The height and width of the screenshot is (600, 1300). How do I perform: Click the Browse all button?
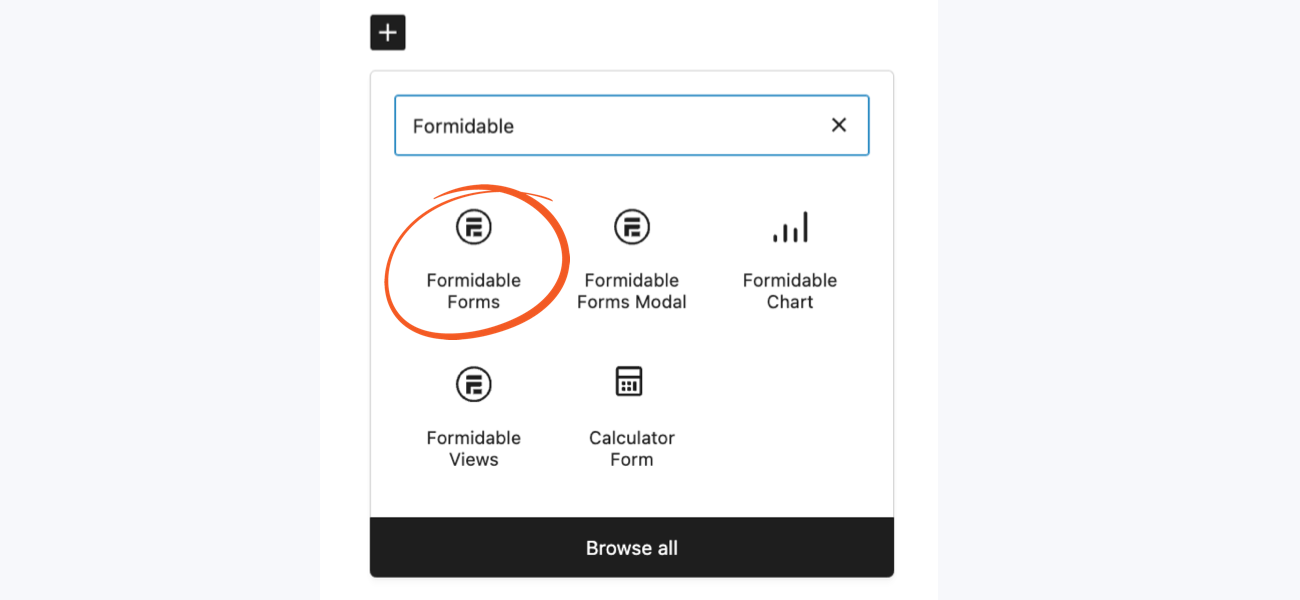coord(631,547)
